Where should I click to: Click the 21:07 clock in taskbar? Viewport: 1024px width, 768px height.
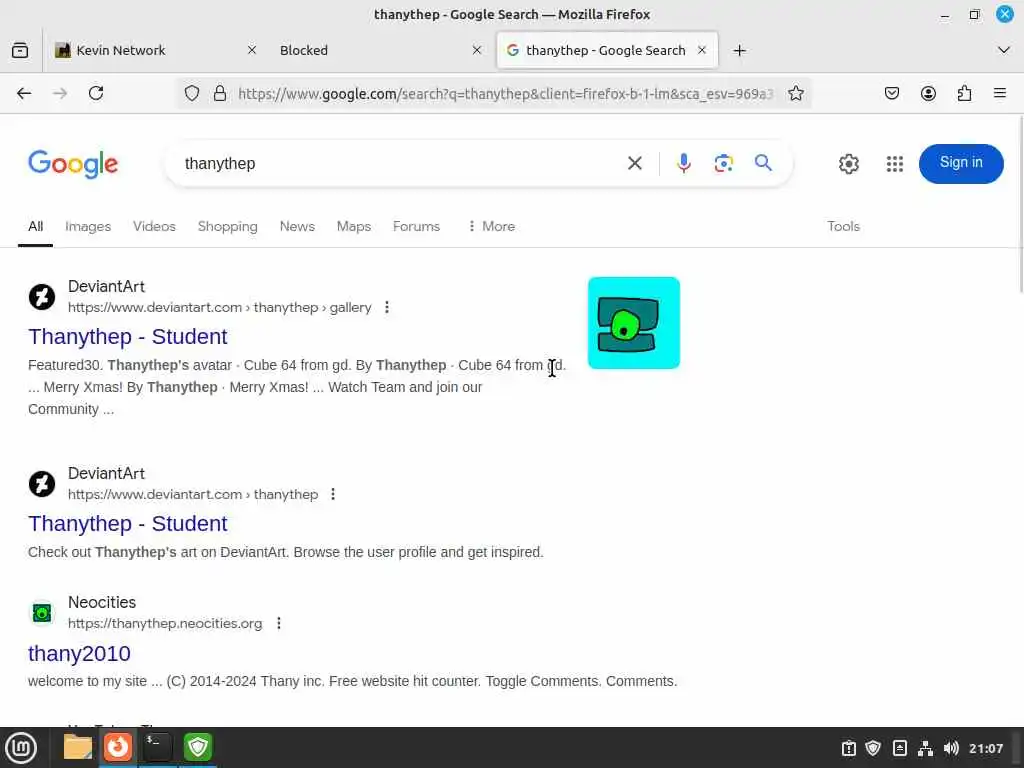985,748
